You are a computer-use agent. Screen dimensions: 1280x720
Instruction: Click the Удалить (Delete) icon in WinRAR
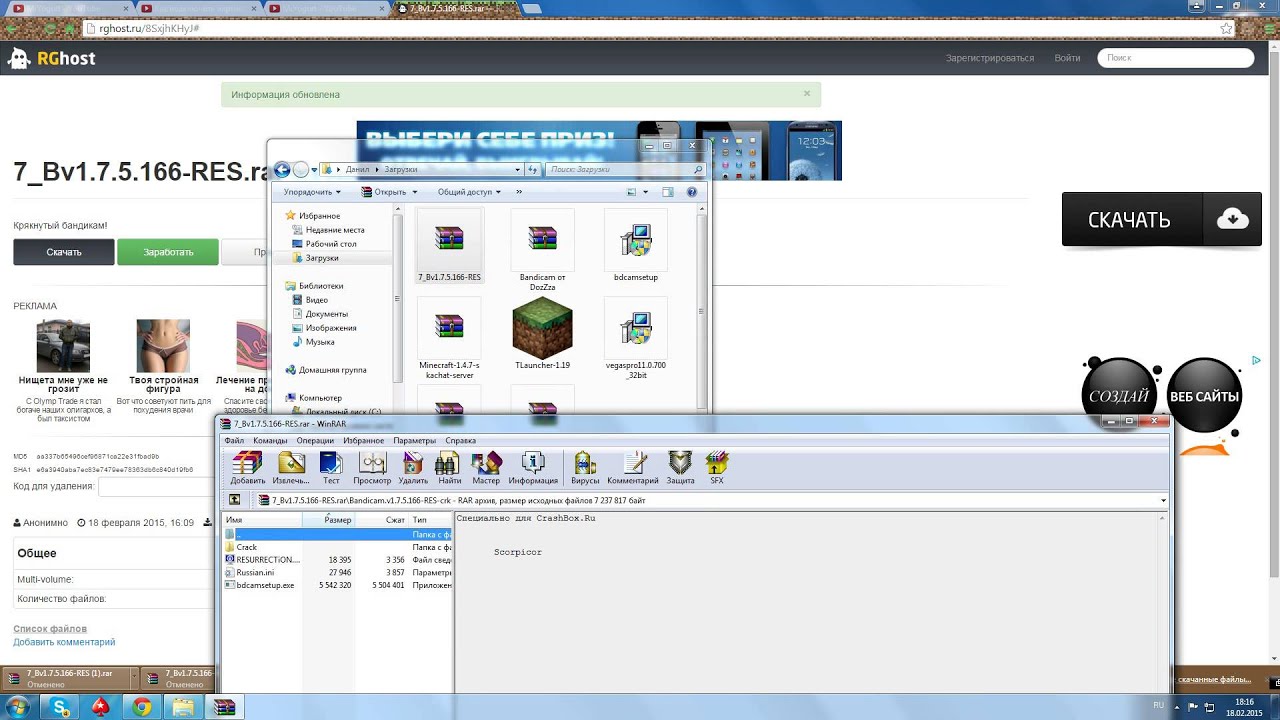413,468
